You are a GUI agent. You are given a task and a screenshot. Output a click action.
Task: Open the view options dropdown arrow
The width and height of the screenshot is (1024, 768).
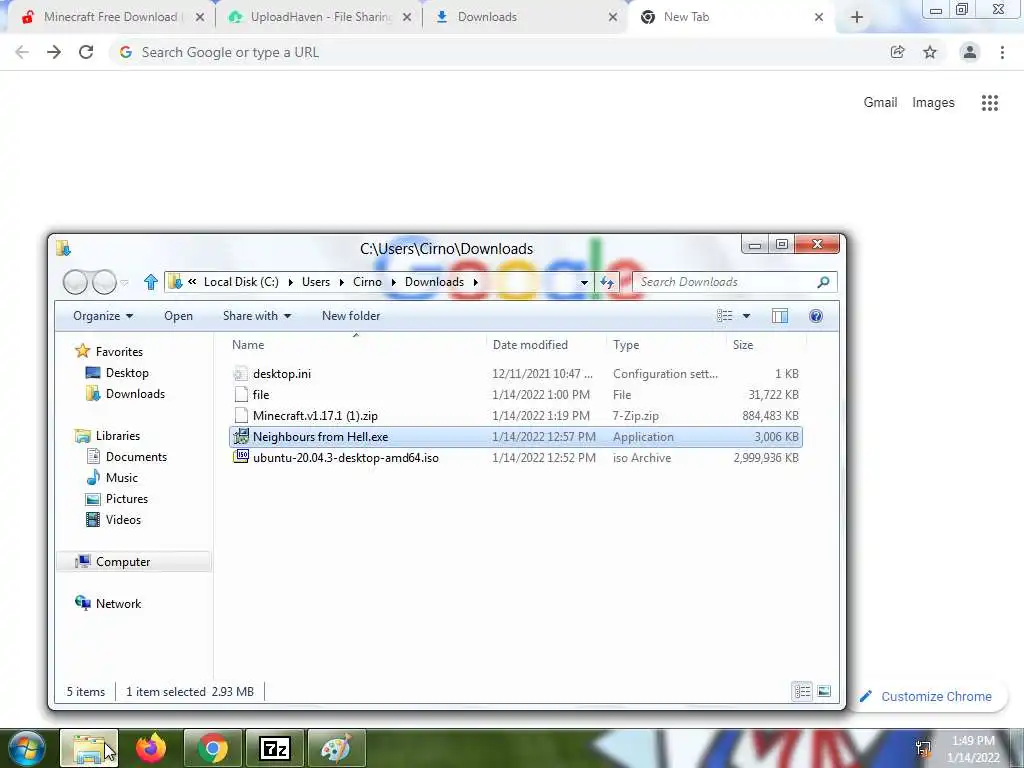click(x=746, y=316)
